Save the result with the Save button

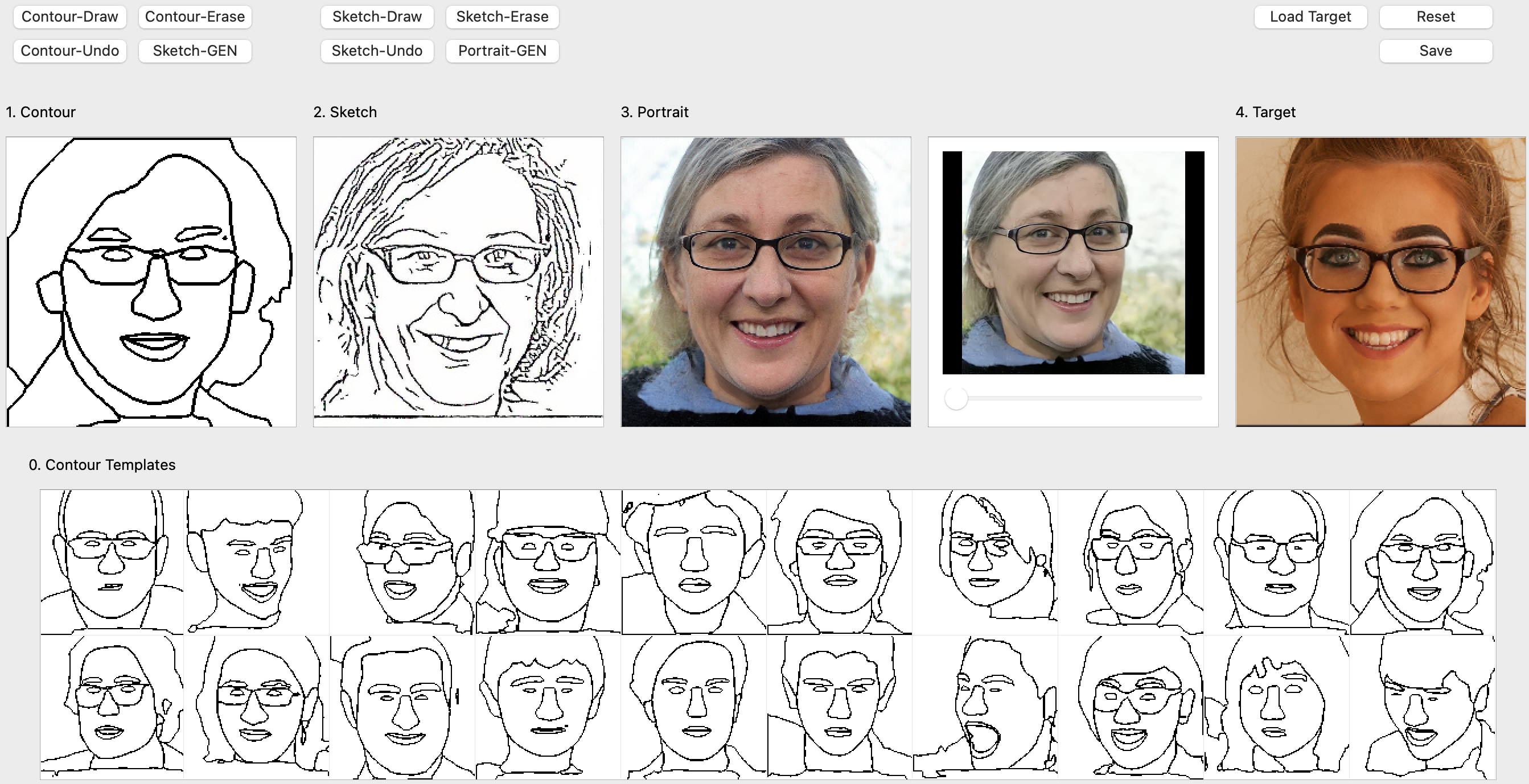click(x=1435, y=51)
